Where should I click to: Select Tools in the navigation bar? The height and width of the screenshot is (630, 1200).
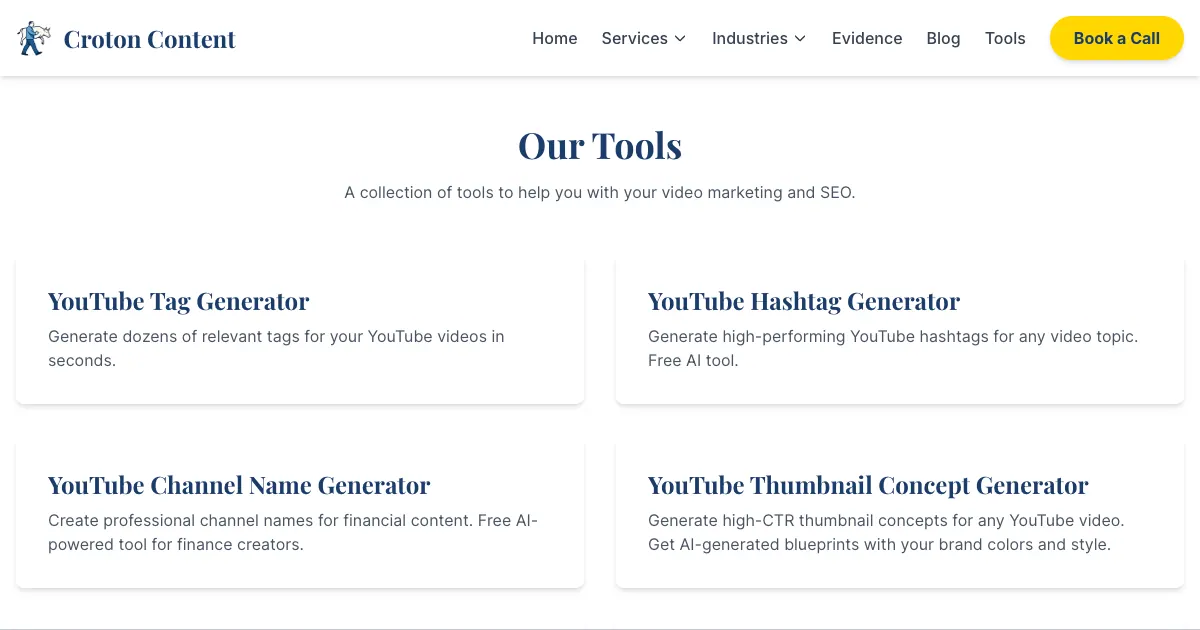(x=1005, y=38)
